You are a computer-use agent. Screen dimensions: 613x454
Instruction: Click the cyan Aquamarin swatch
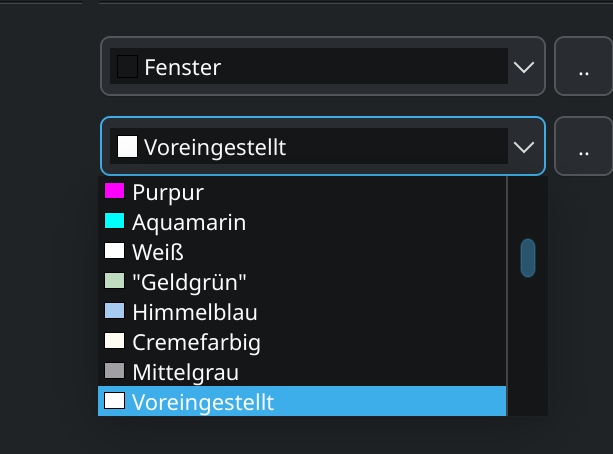pyautogui.click(x=114, y=220)
